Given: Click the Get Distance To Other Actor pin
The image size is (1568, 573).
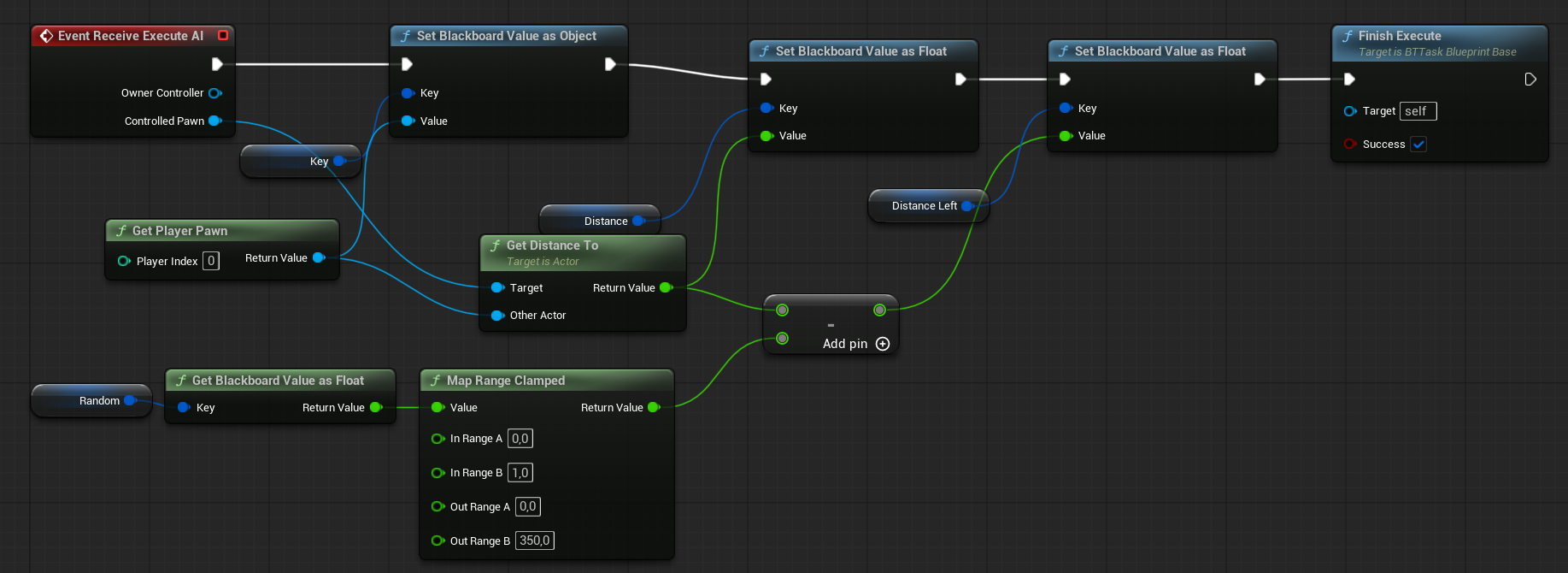Looking at the screenshot, I should click(x=497, y=316).
